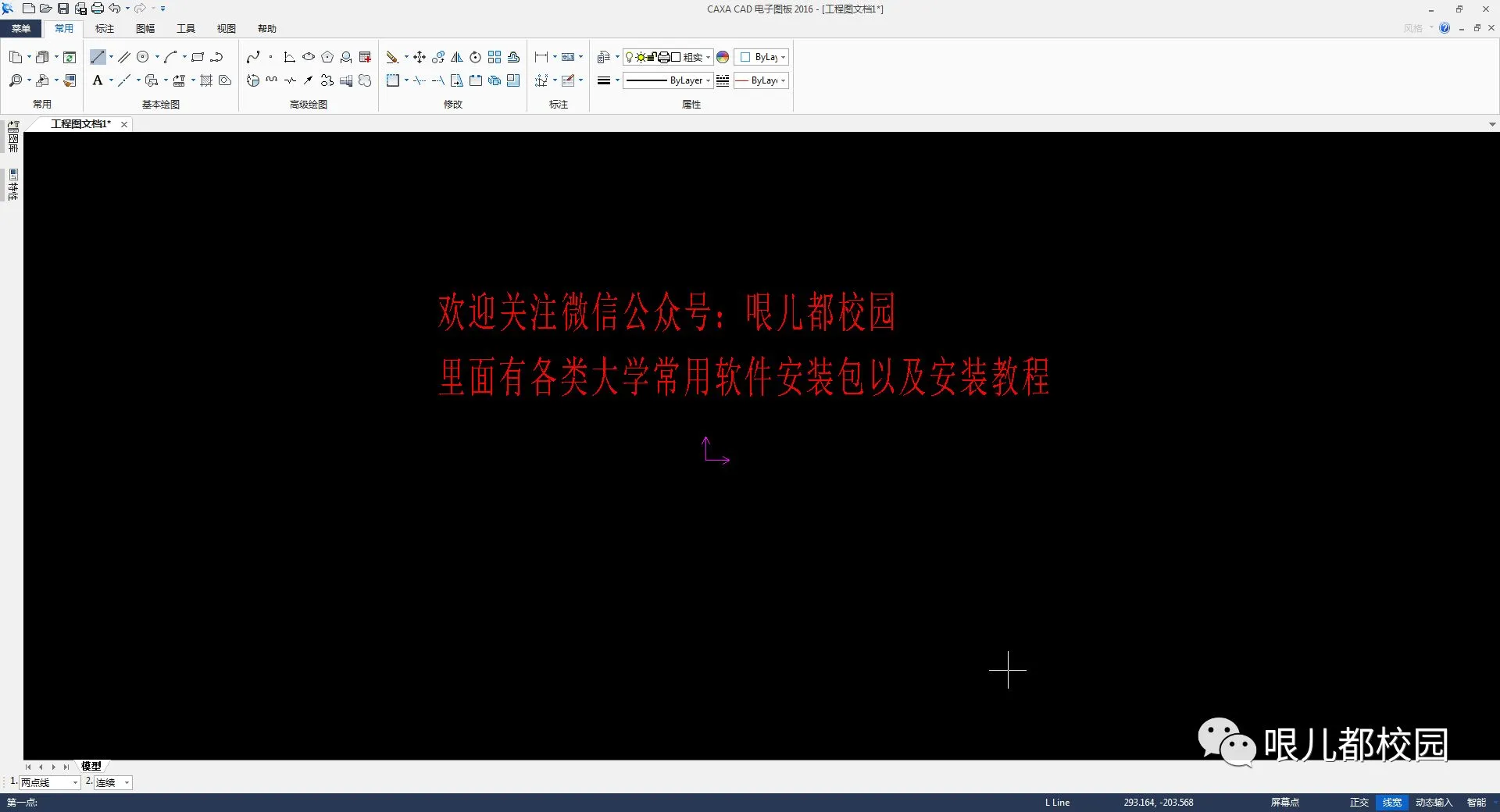Click the zoom magnifier icon
The image size is (1500, 812).
pyautogui.click(x=16, y=80)
